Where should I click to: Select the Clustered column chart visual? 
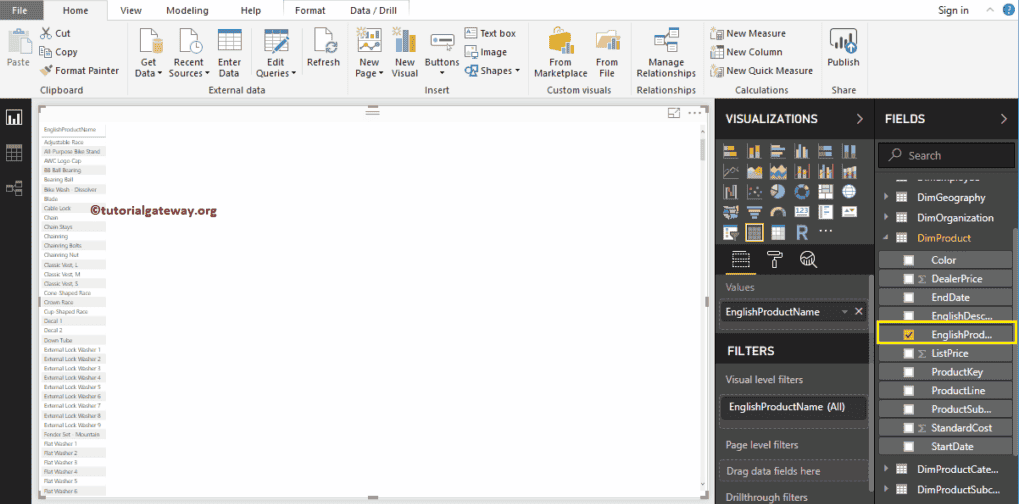[802, 151]
